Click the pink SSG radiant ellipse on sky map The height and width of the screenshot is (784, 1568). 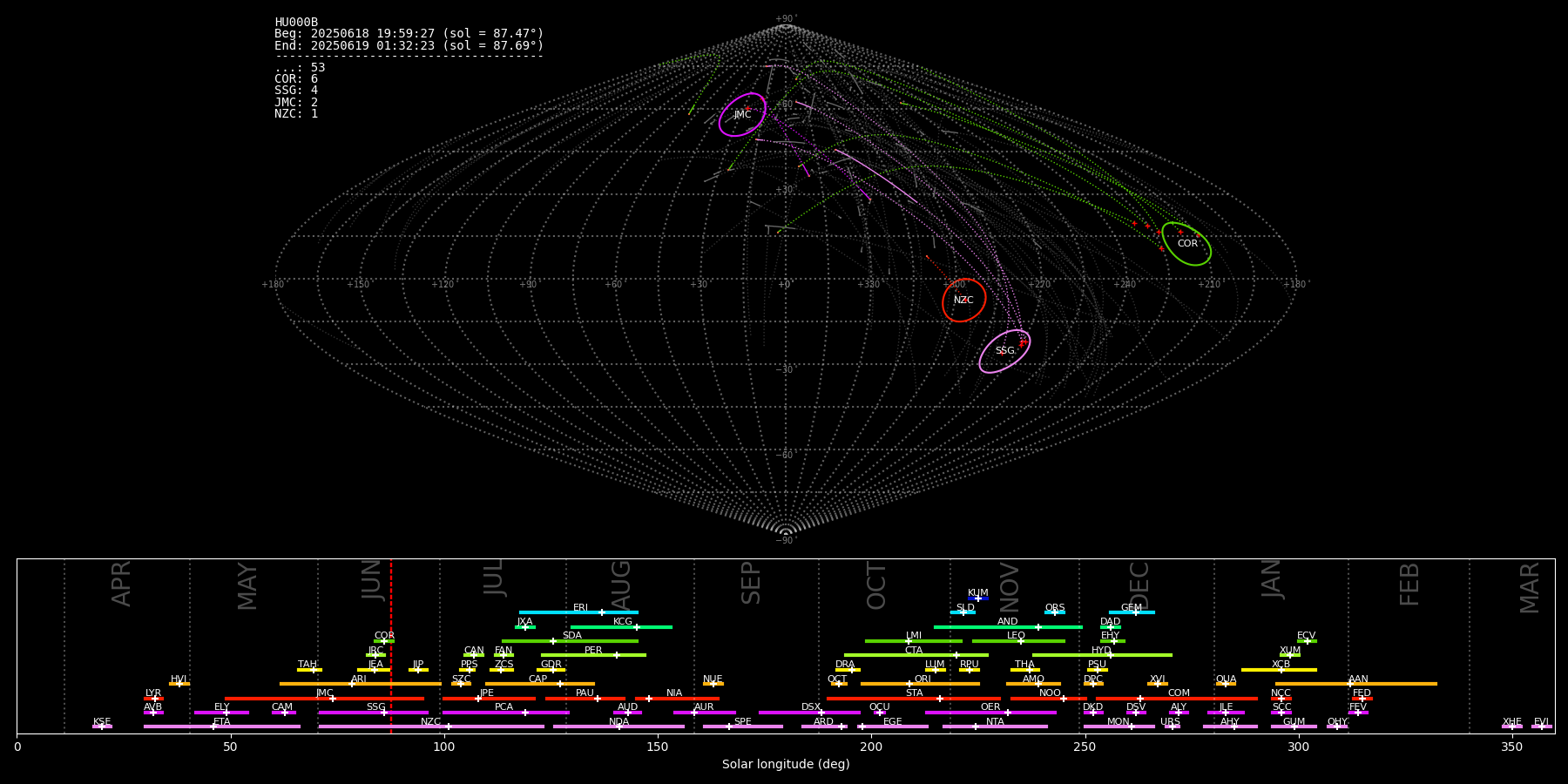(x=1004, y=351)
